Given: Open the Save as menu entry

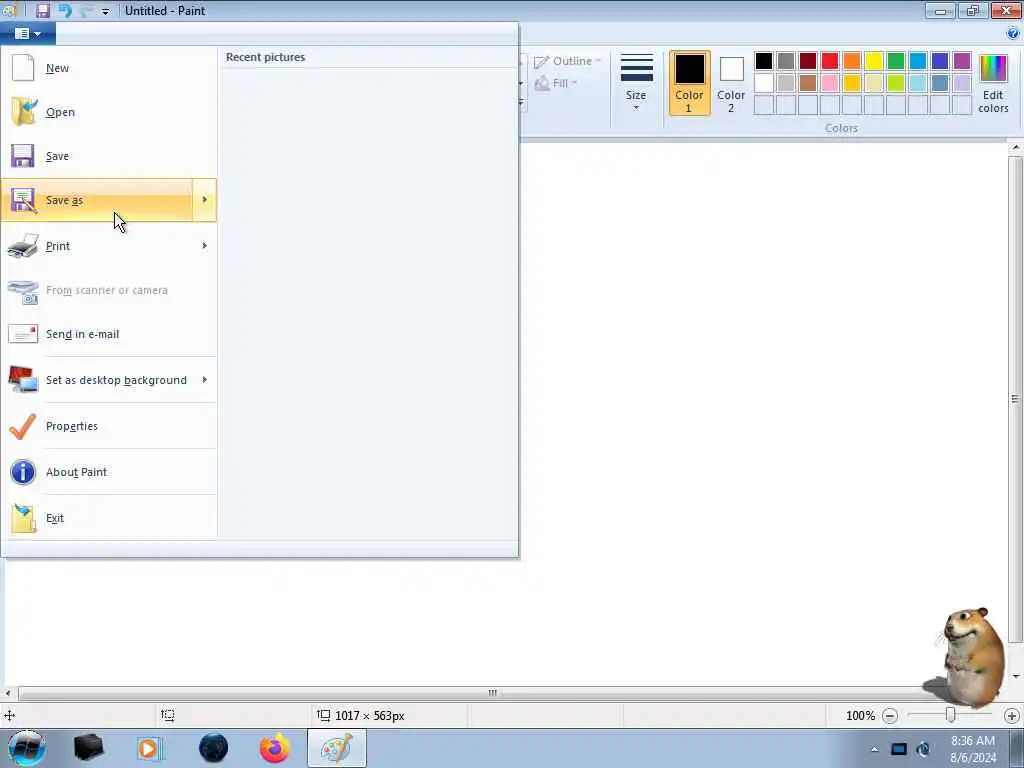Looking at the screenshot, I should tap(97, 200).
